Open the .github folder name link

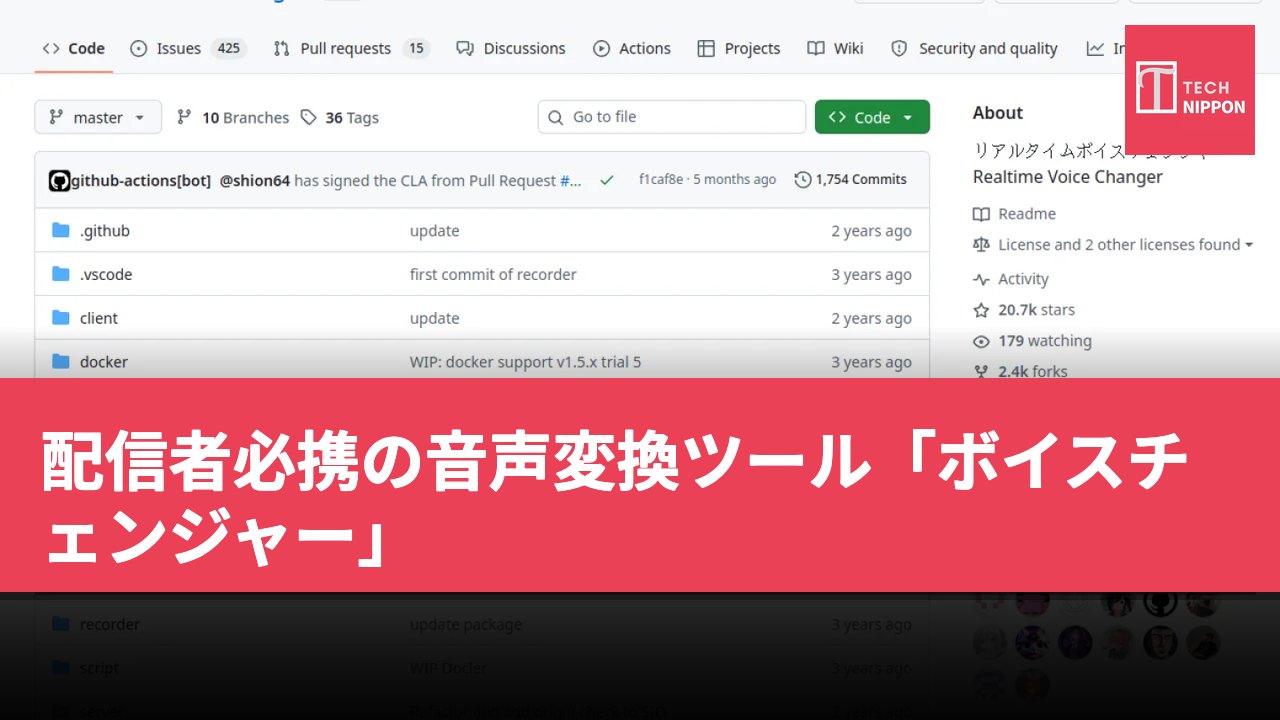105,231
